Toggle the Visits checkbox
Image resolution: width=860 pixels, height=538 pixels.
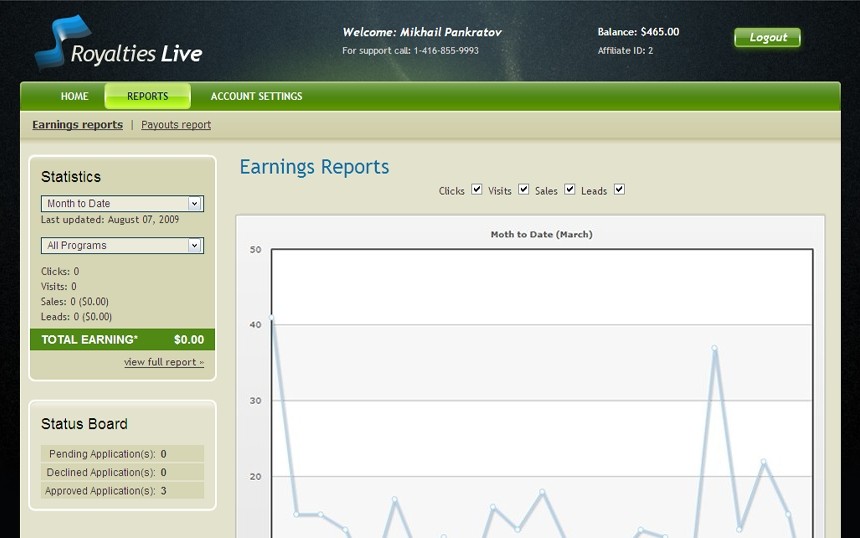[524, 189]
